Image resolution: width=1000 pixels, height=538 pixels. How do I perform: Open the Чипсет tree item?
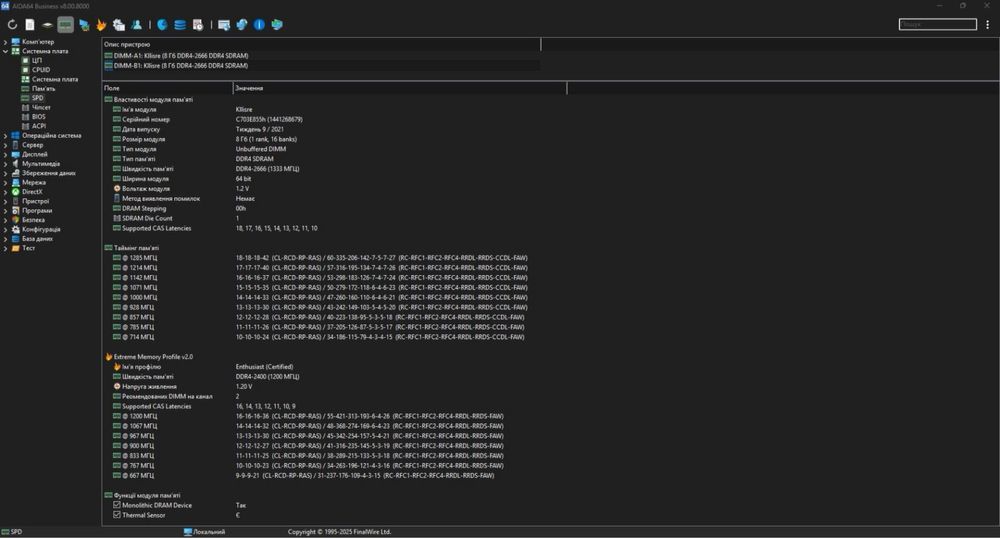41,108
